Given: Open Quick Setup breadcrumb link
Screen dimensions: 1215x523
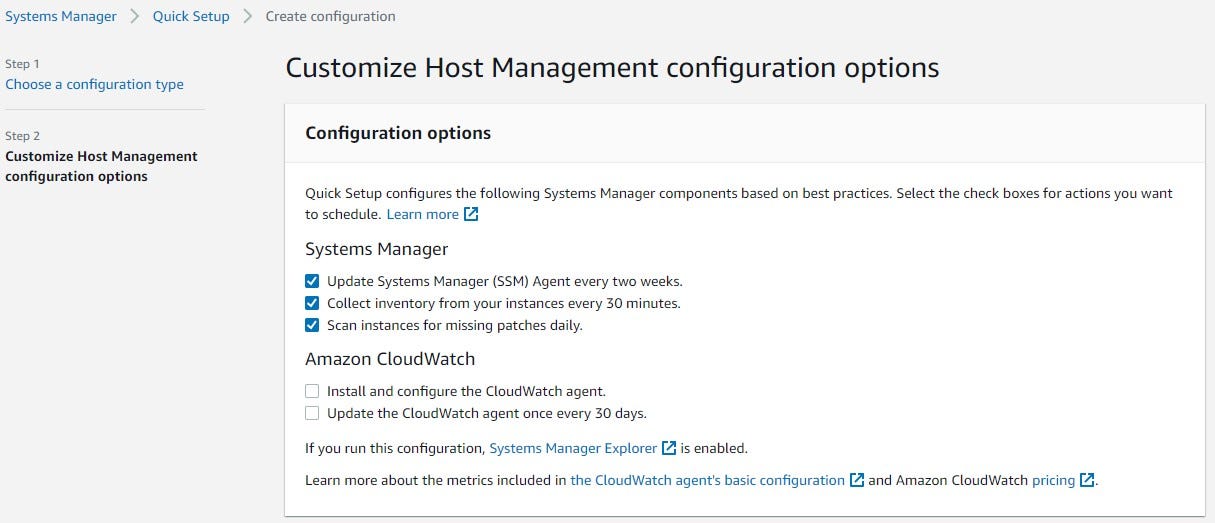Looking at the screenshot, I should (x=191, y=16).
